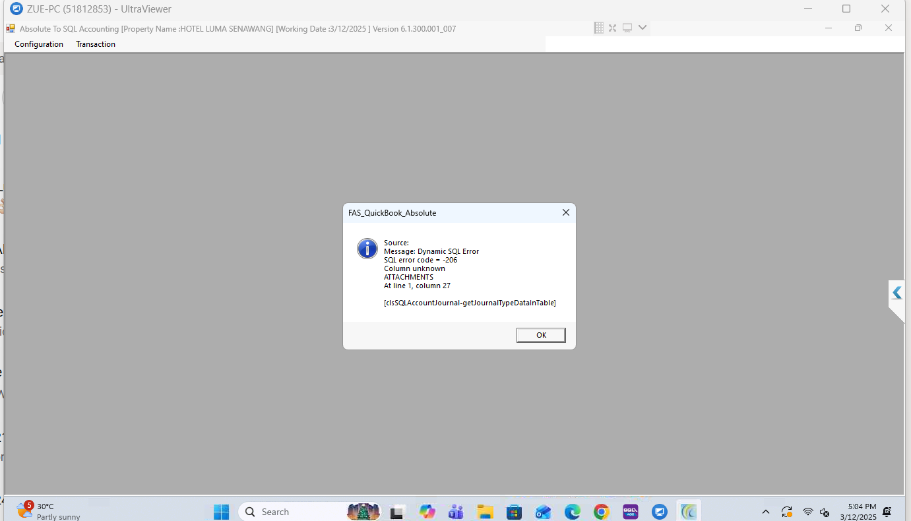Open Task View on the taskbar
The image size is (911, 521).
[x=397, y=512]
